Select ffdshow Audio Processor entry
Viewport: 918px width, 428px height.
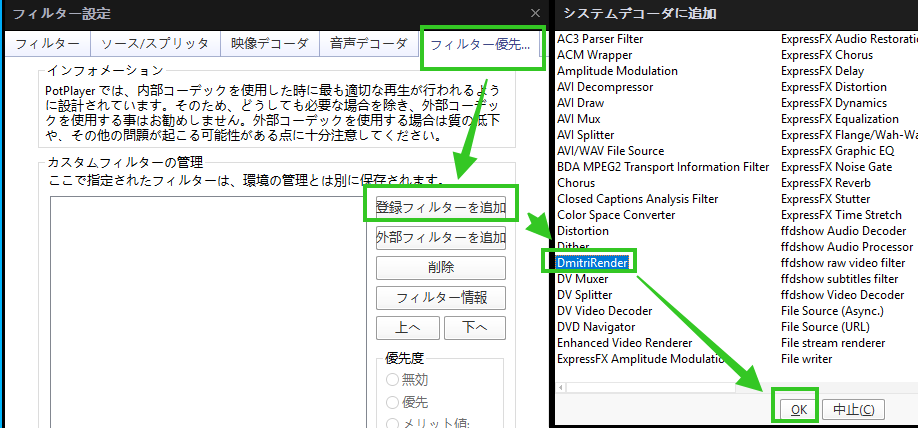pyautogui.click(x=847, y=246)
